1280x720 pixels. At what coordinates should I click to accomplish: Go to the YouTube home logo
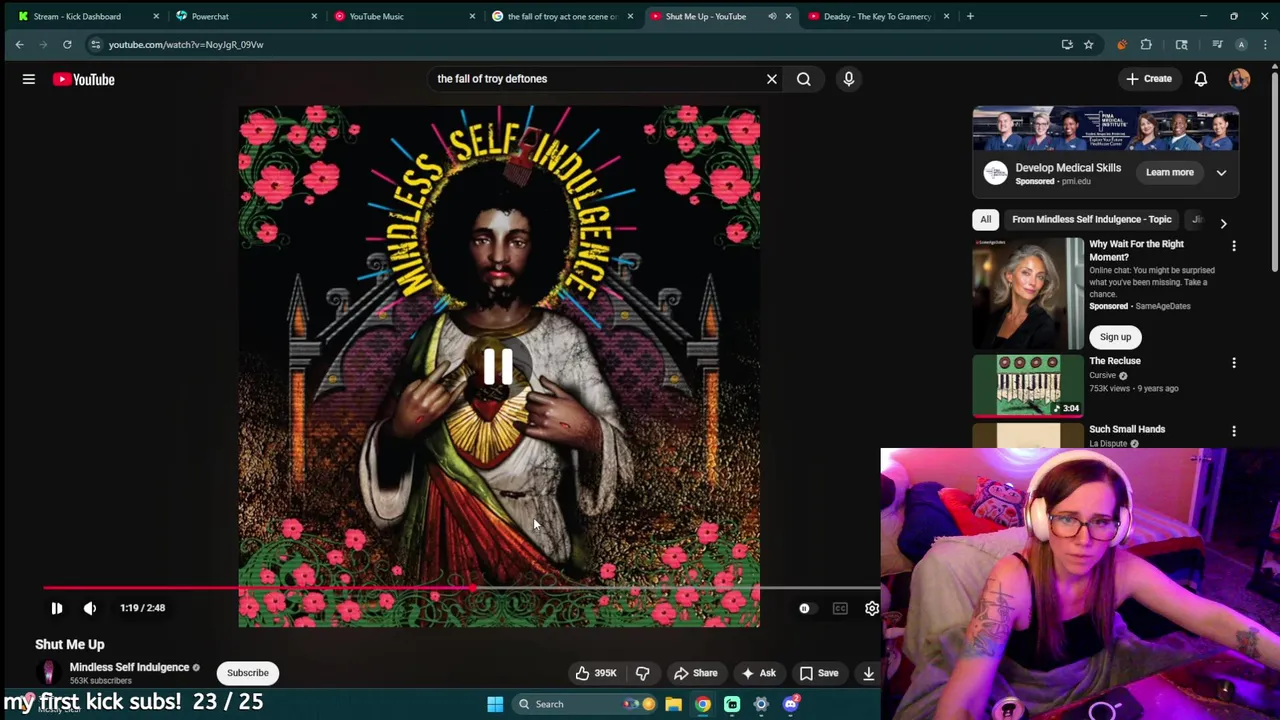point(84,79)
